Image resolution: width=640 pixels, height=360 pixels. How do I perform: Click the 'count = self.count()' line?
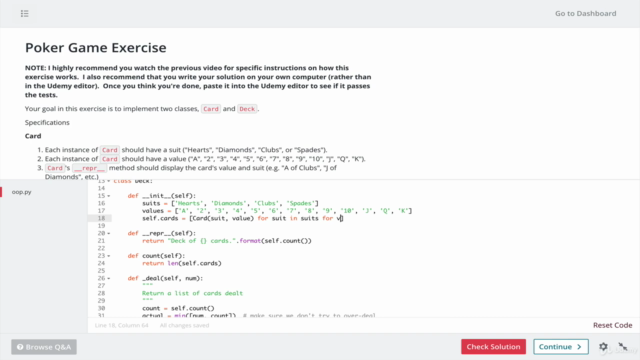(178, 308)
